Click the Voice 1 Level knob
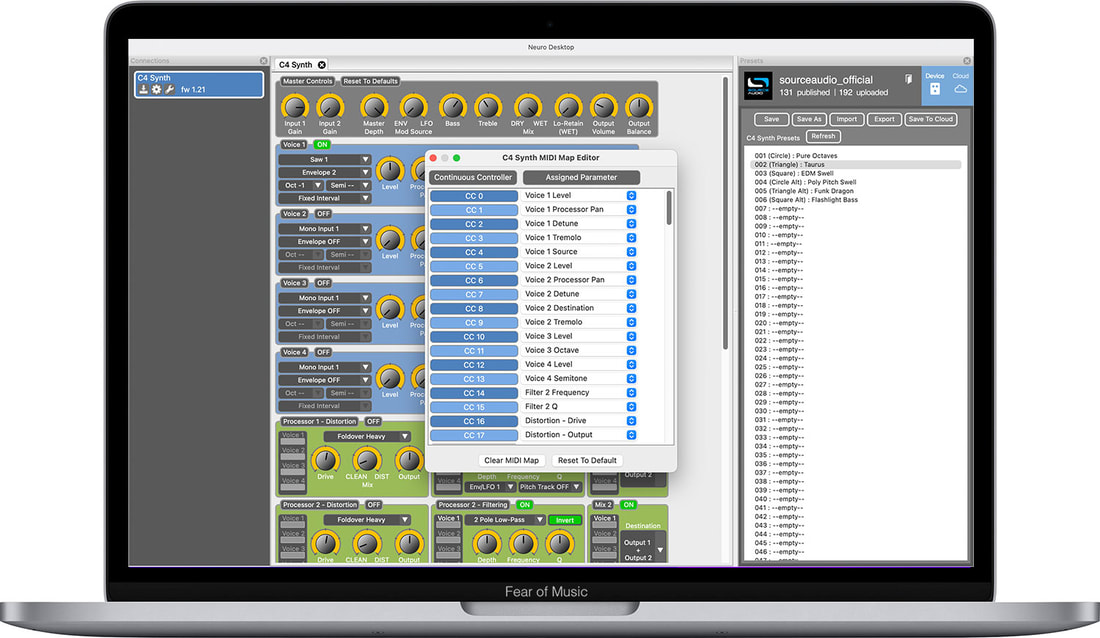The image size is (1100, 638). pos(390,170)
